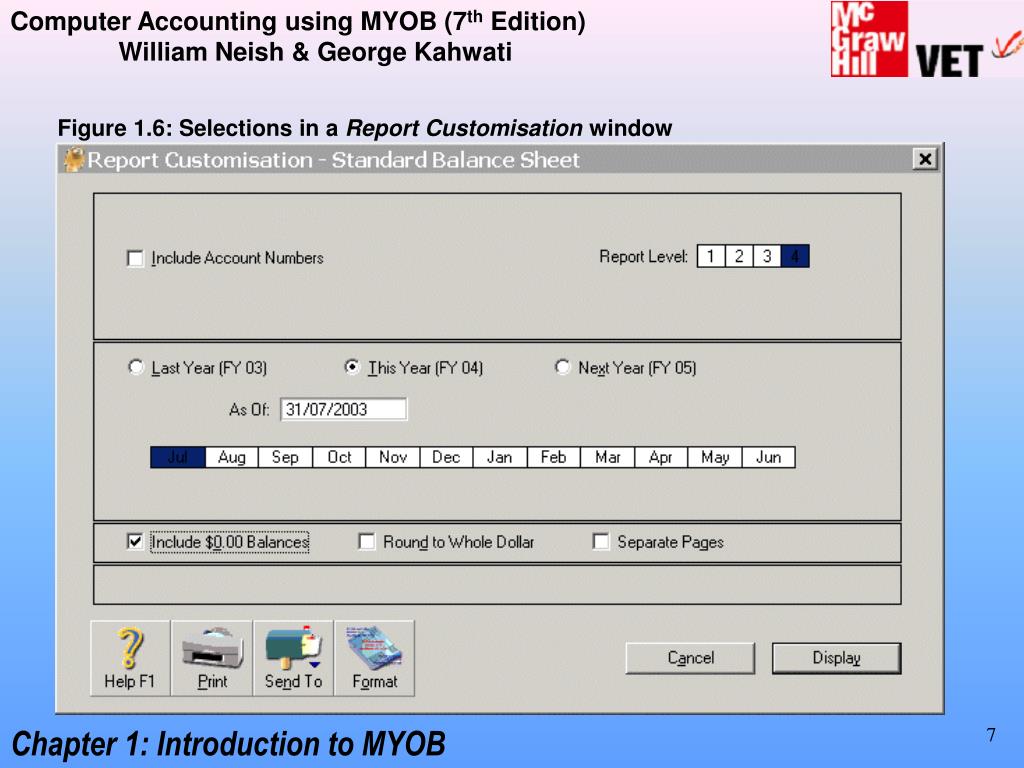Open the Format report button
This screenshot has height=768, width=1024.
[x=374, y=658]
